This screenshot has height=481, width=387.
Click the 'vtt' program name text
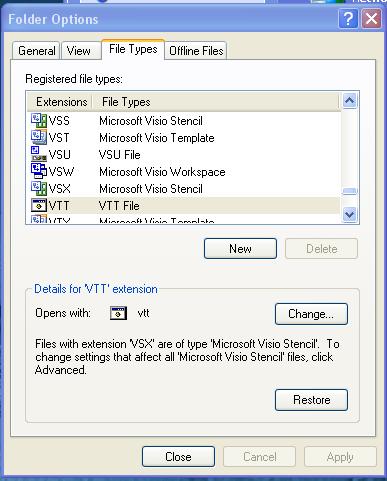(143, 313)
